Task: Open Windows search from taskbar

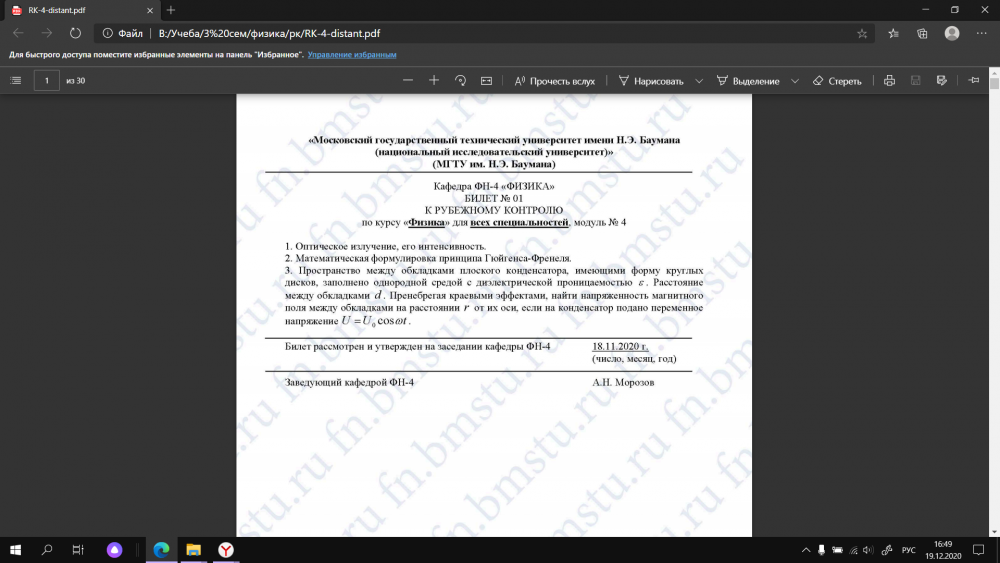Action: click(47, 550)
